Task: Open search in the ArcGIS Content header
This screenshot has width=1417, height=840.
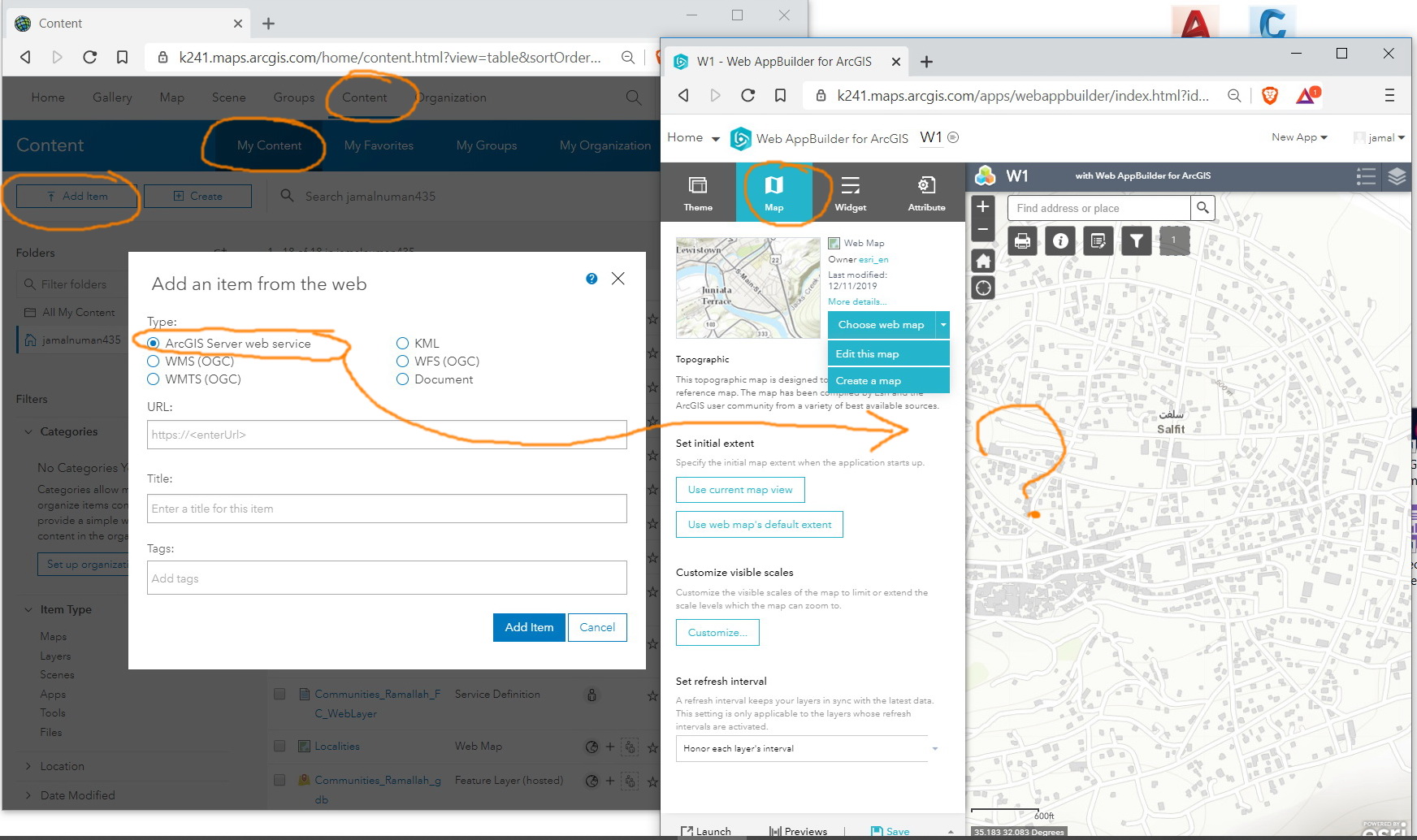Action: pyautogui.click(x=634, y=97)
